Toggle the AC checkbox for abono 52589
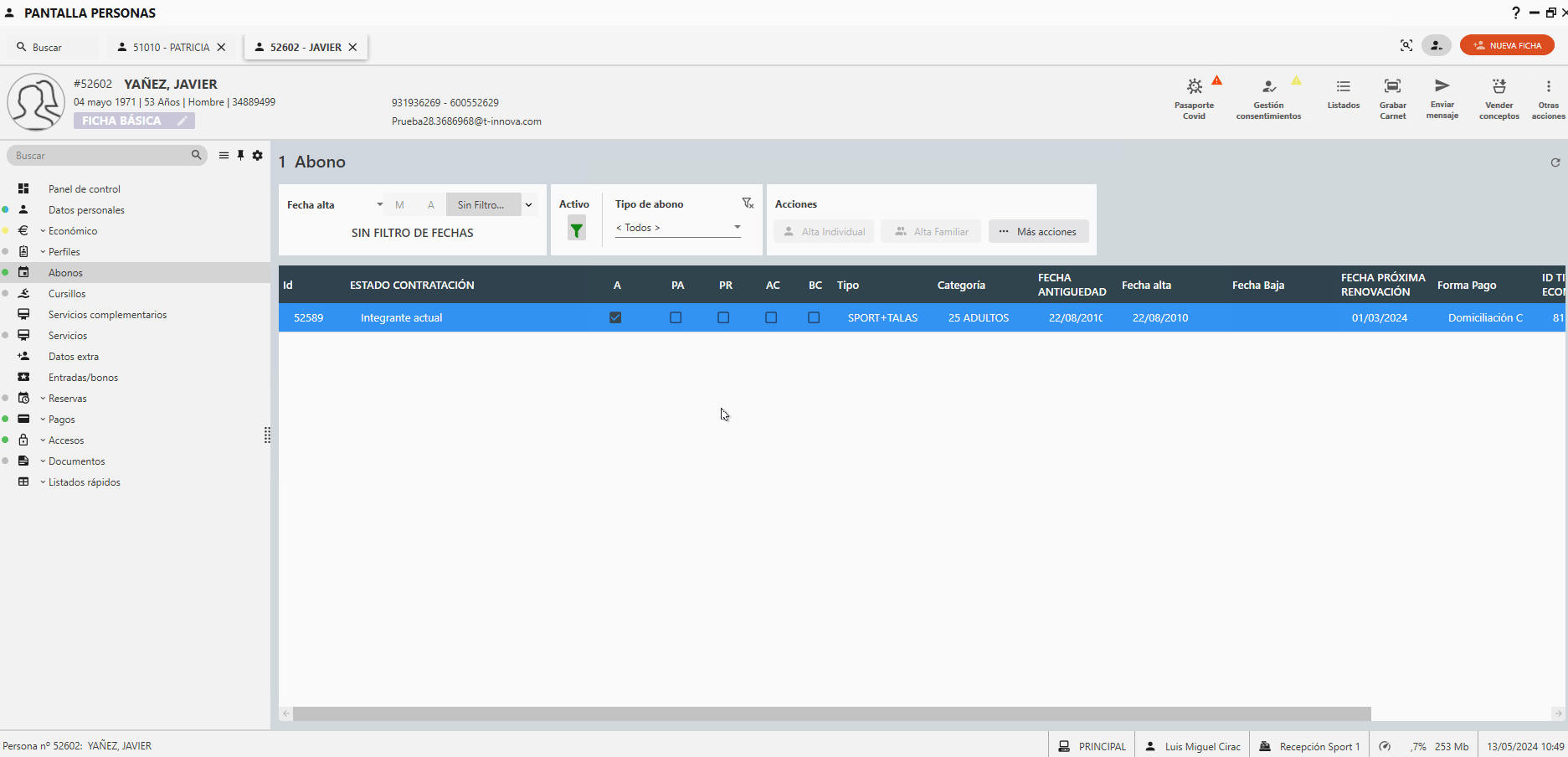 click(x=771, y=317)
